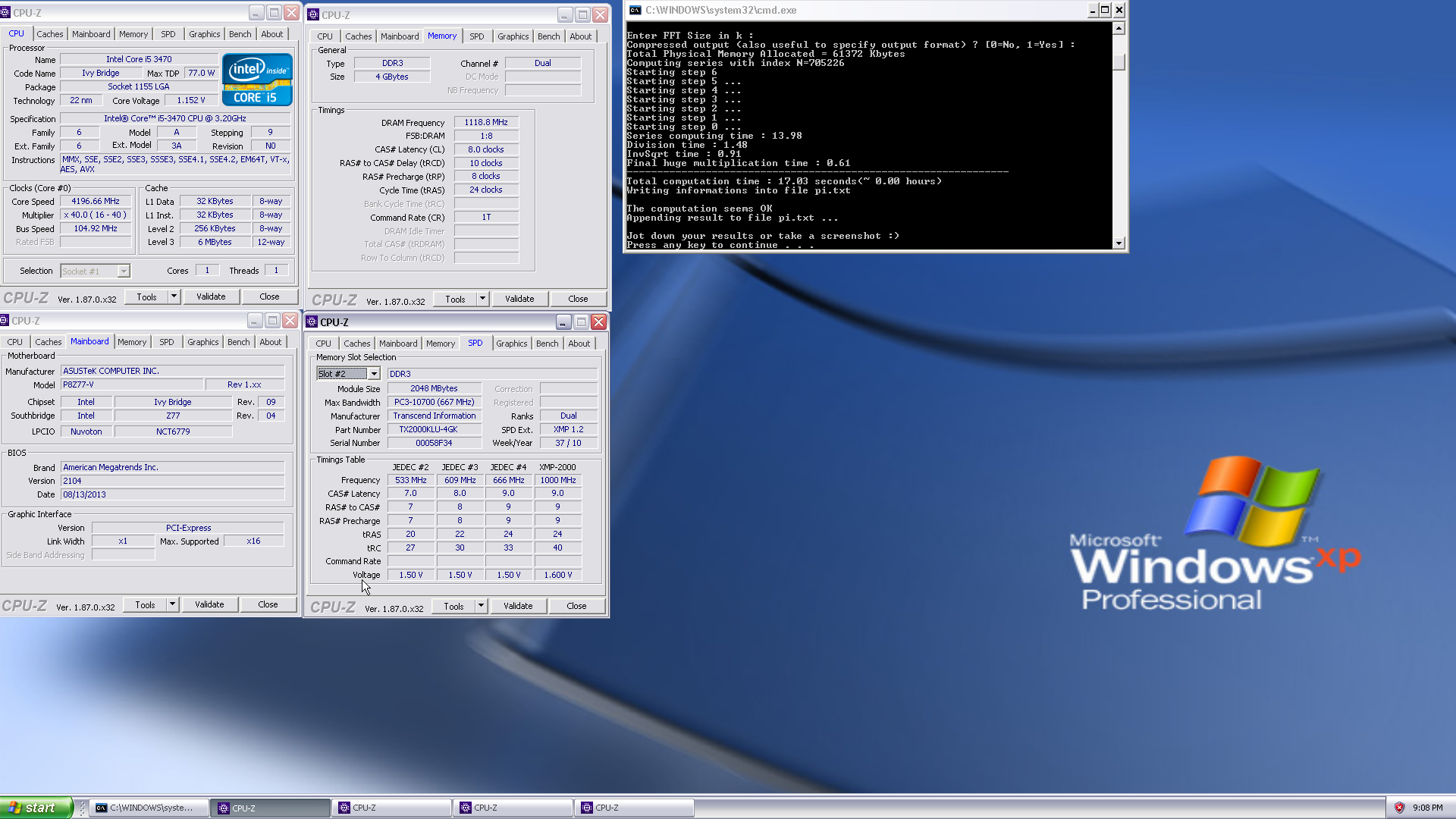Open the cmd.exe taskbar item

tap(149, 808)
